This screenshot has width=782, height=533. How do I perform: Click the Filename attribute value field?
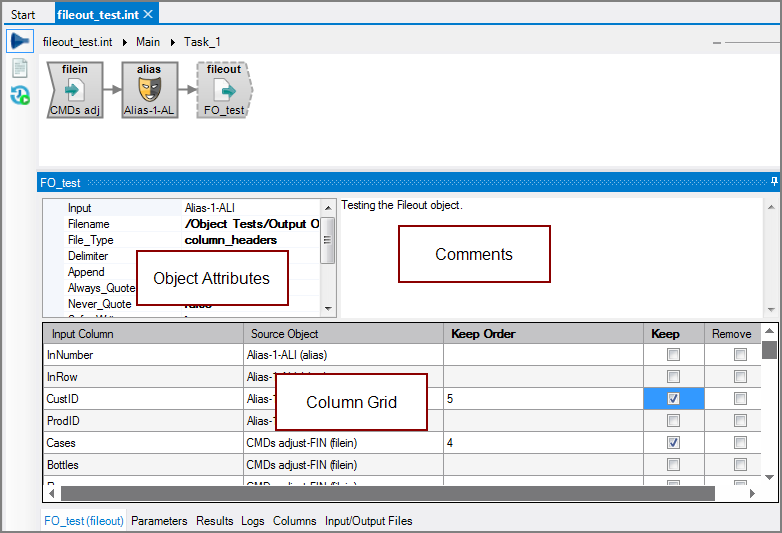pos(252,224)
